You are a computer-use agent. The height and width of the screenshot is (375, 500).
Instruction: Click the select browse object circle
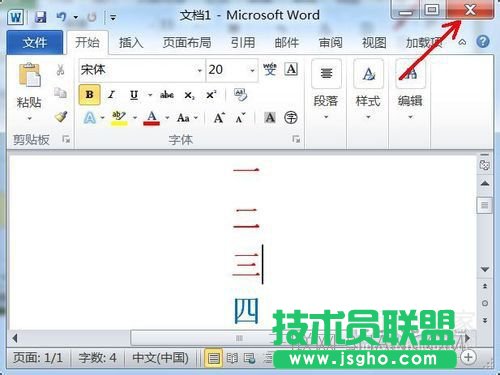click(x=485, y=303)
